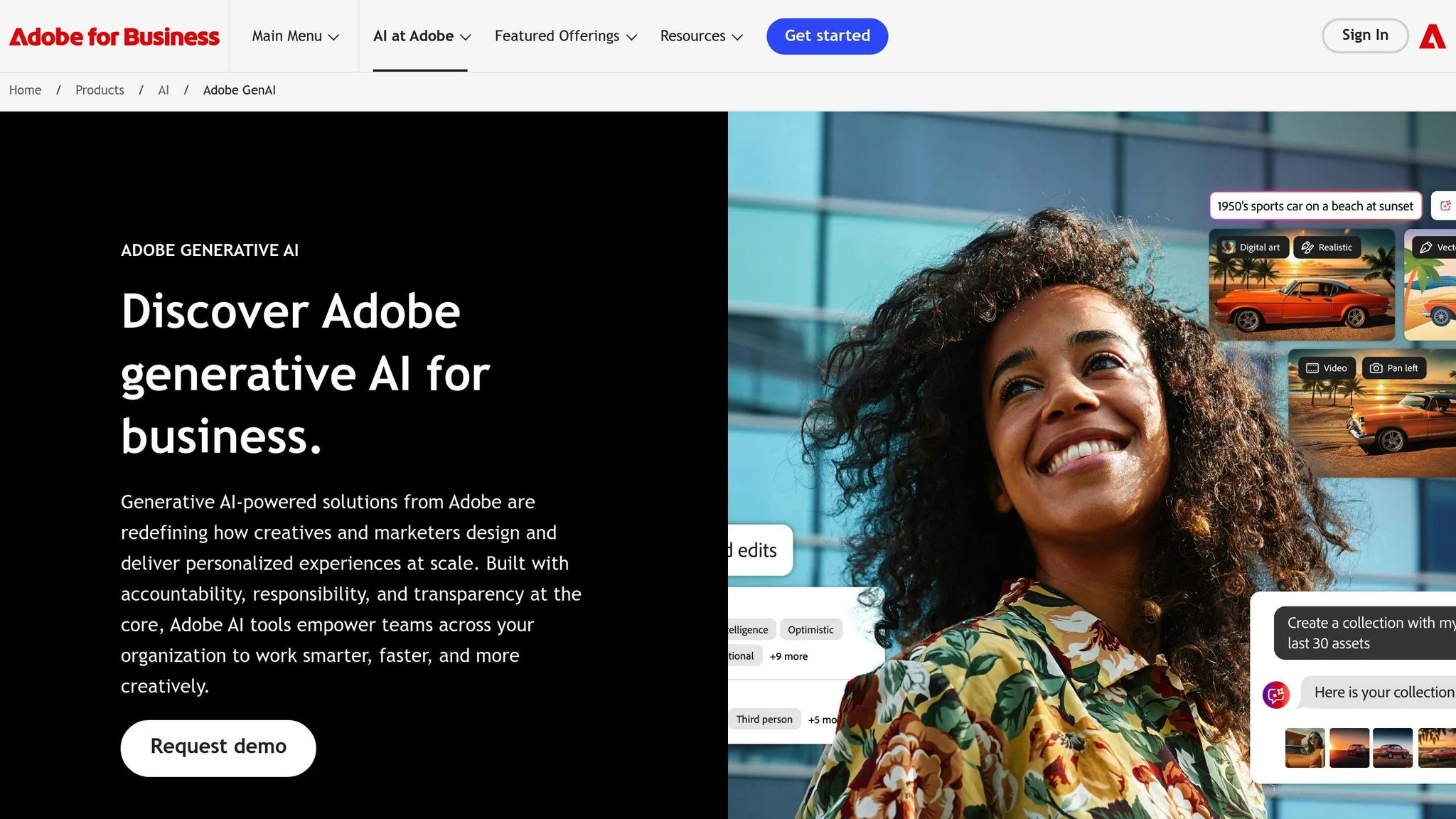The height and width of the screenshot is (819, 1456).
Task: Expand the Featured Offerings menu
Action: point(565,36)
